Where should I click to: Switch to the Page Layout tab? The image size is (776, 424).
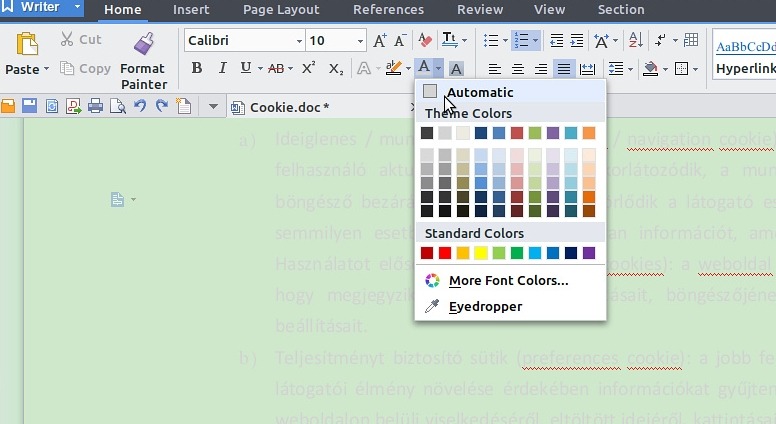click(281, 10)
